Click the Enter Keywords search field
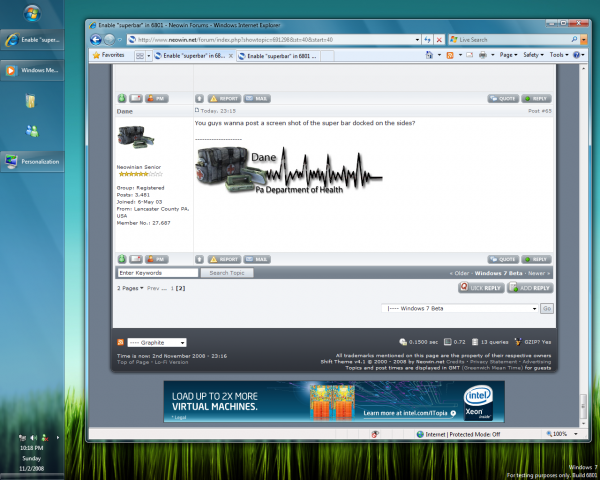600x480 pixels. [157, 273]
